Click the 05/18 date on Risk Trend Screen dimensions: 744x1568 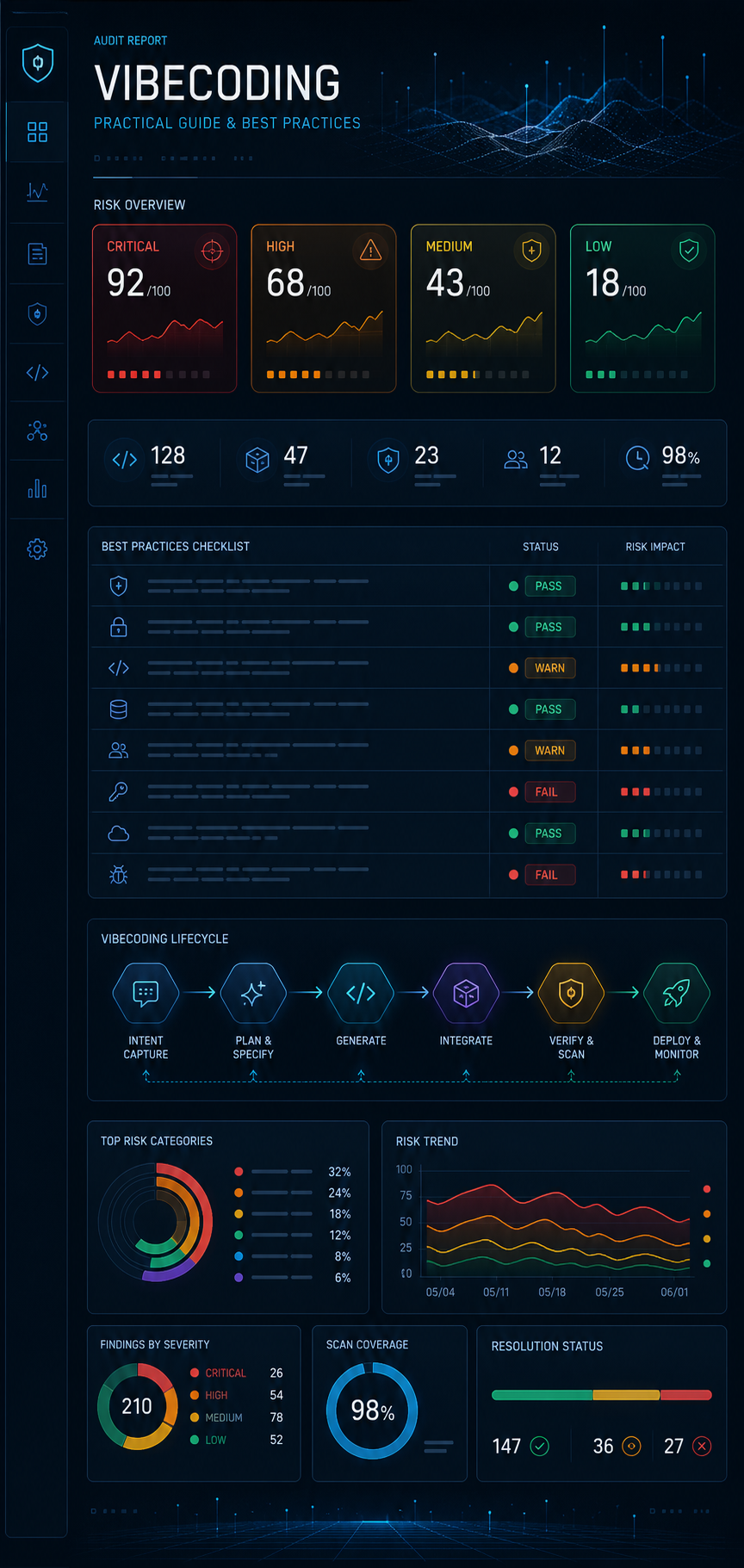pos(552,1292)
